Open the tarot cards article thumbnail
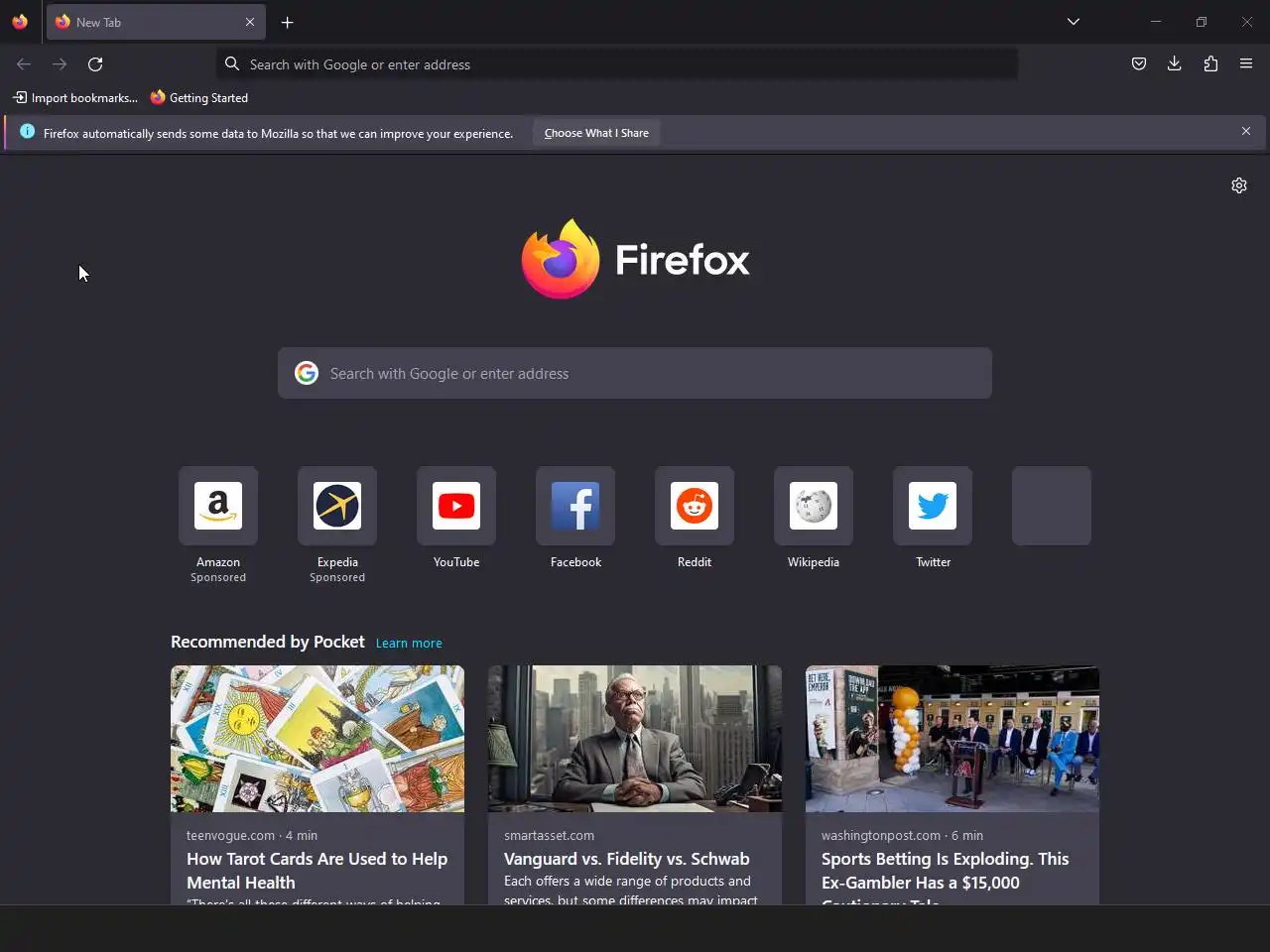 click(317, 739)
